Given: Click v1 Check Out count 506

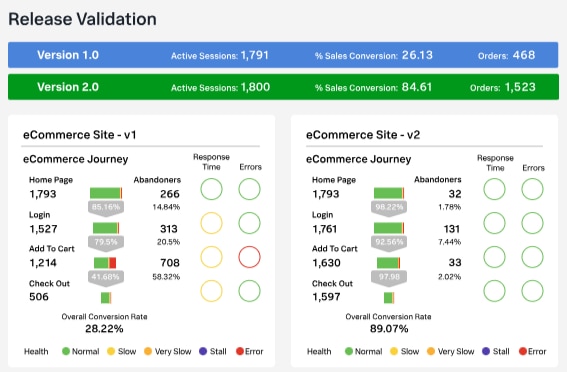Looking at the screenshot, I should (39, 297).
